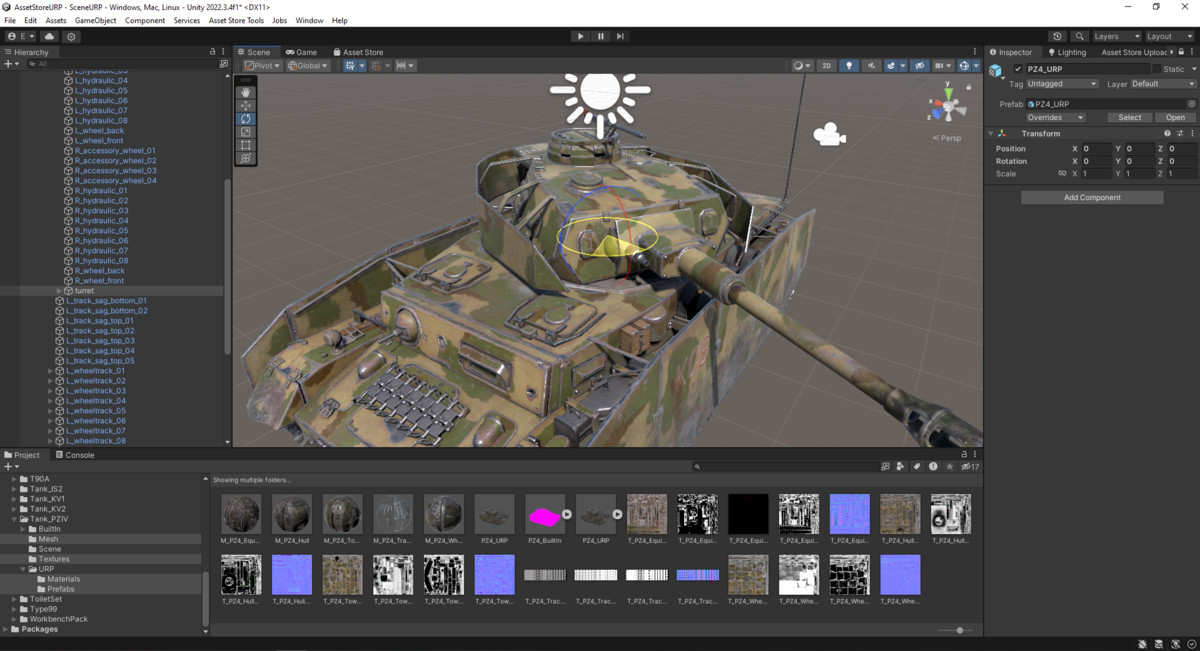Click the Select button for the PZ4_URP prefab
The image size is (1200, 651).
pyautogui.click(x=1130, y=117)
